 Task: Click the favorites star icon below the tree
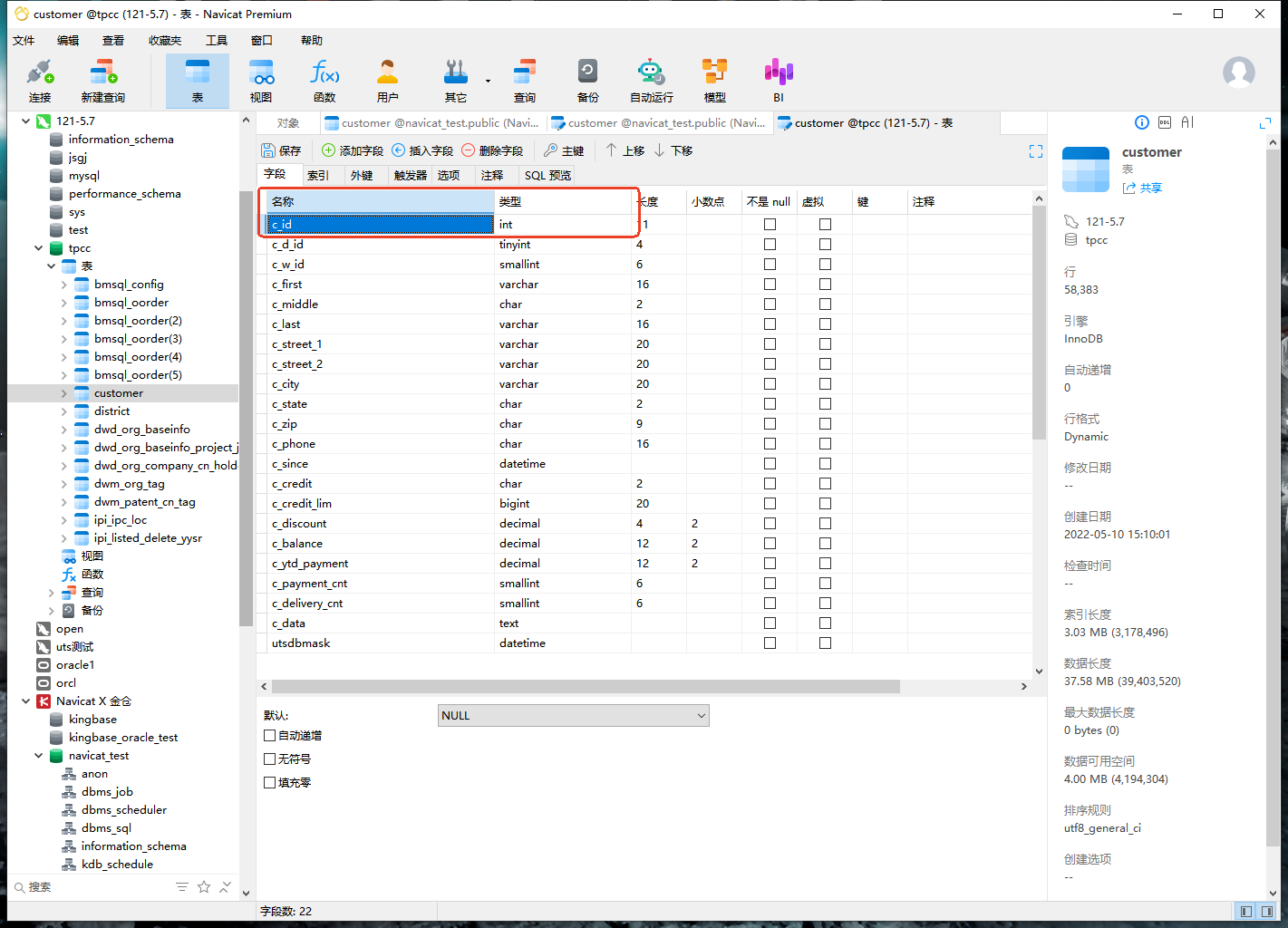[204, 886]
